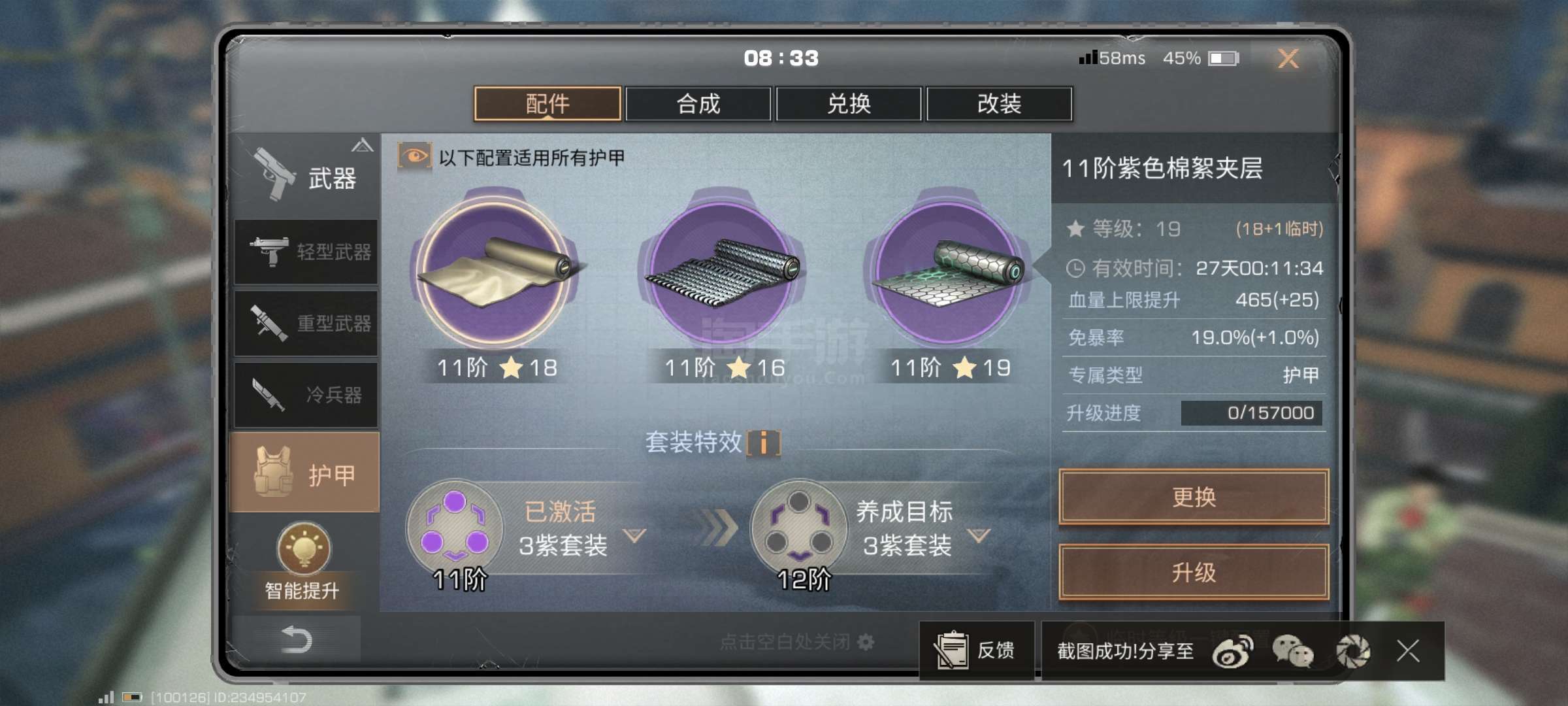Open the camera shutter share icon
The width and height of the screenshot is (1568, 706).
(1352, 651)
